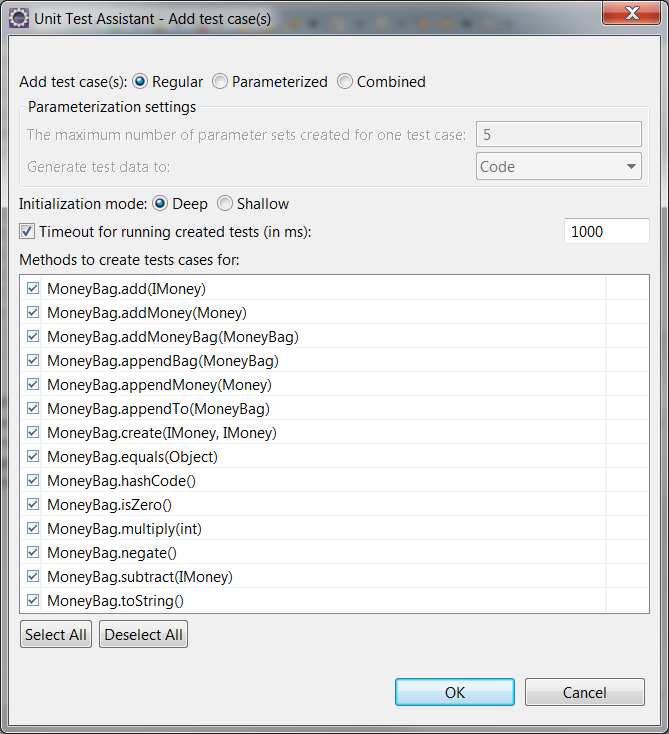Click the Deselect All button
The image size is (669, 734).
pos(143,635)
